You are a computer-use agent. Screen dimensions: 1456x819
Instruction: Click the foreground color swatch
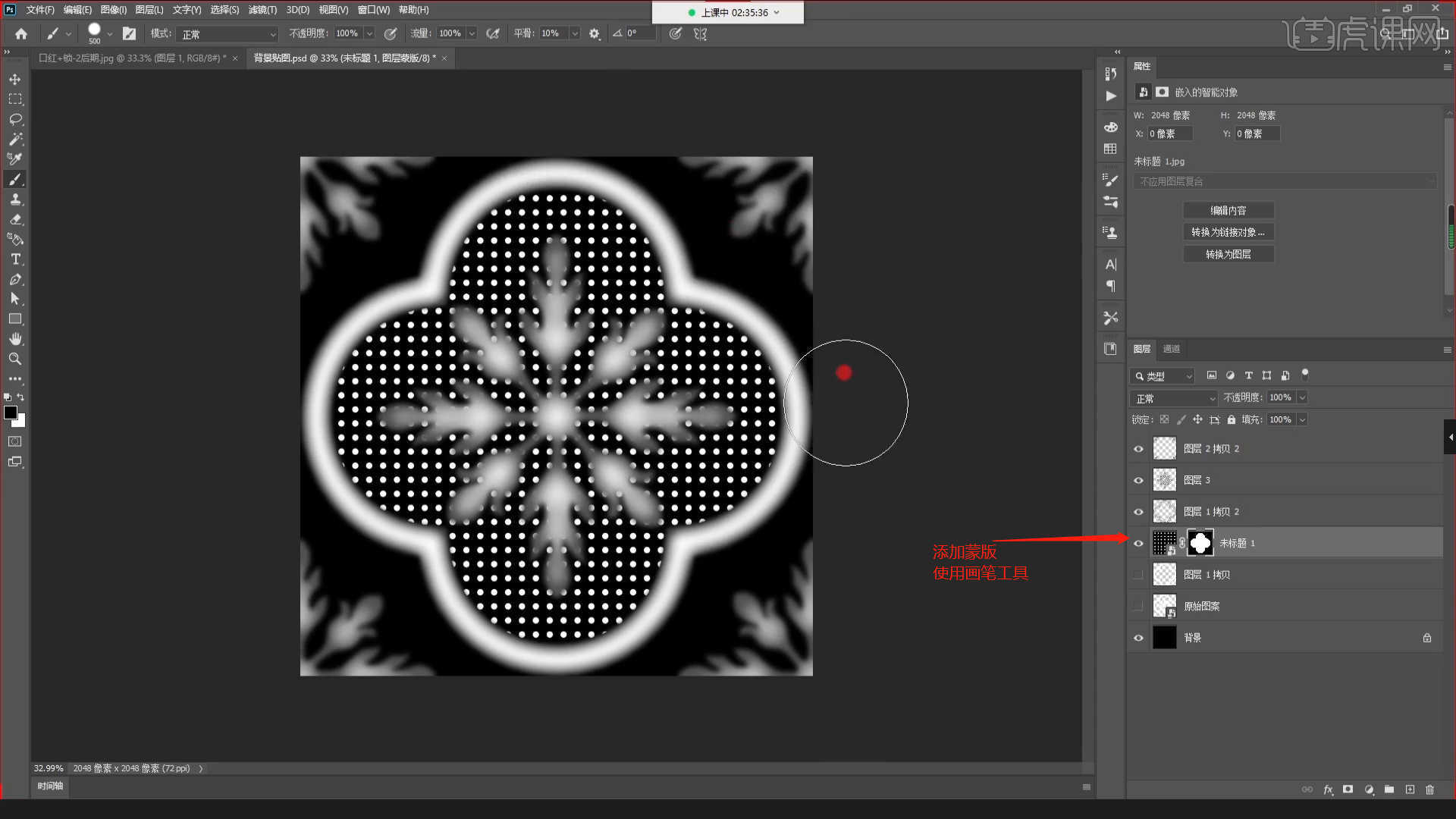tap(10, 413)
